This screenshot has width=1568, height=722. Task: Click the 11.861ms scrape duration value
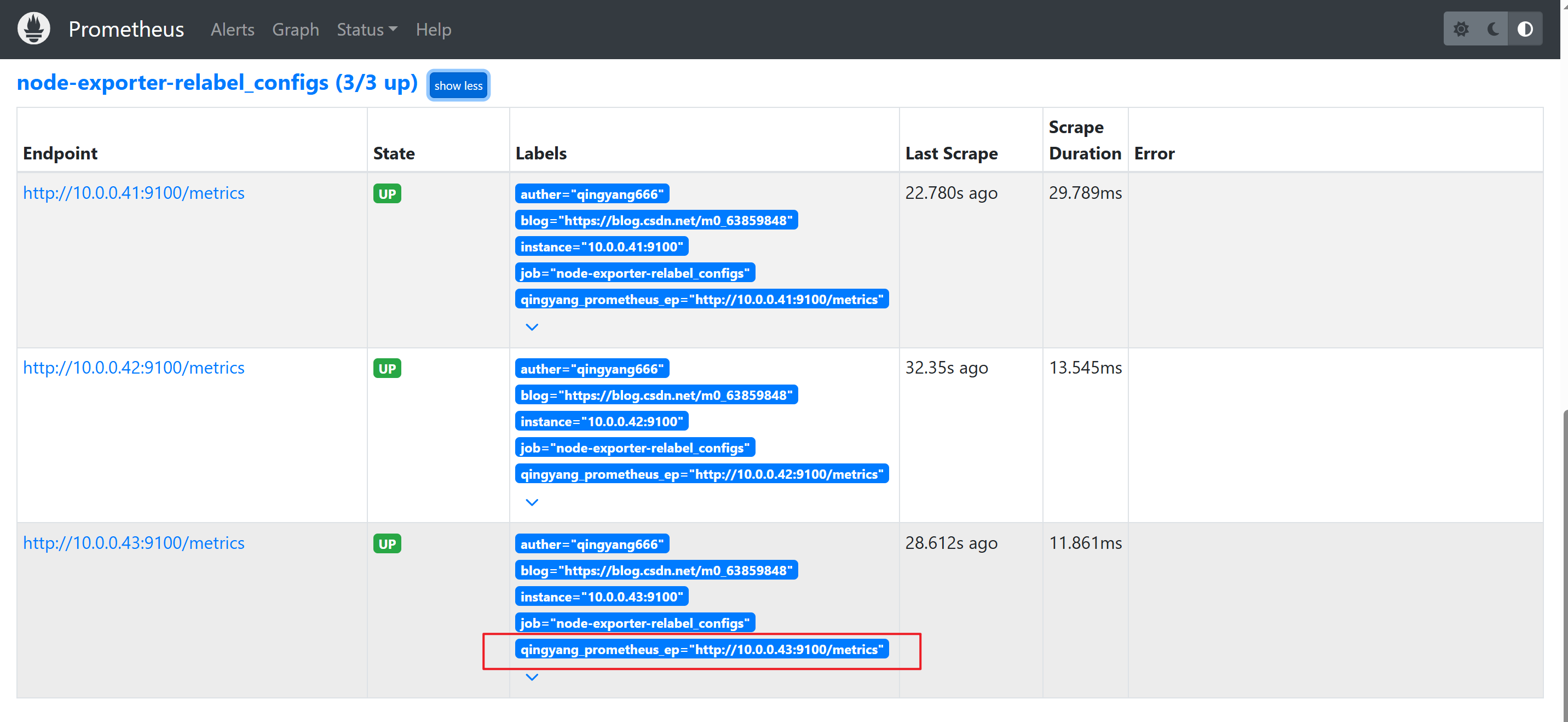[1085, 542]
